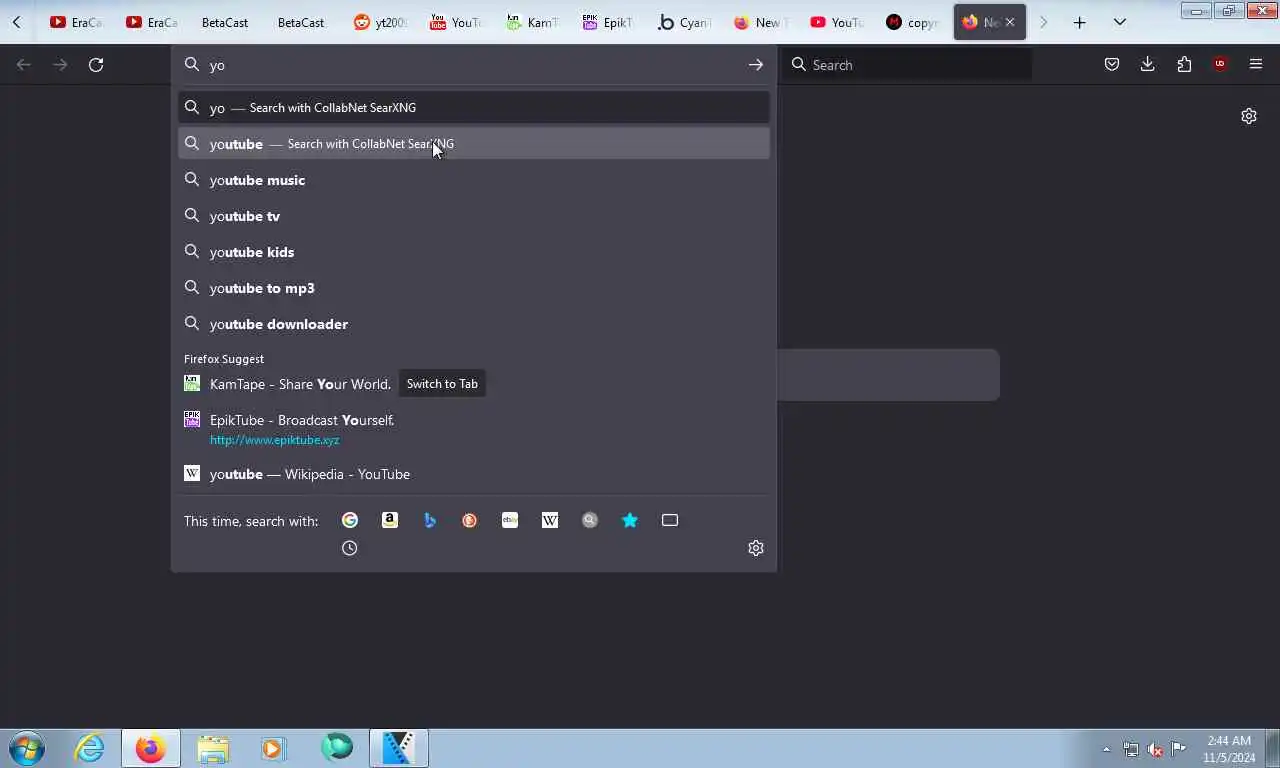Screen dimensions: 1280x768
Task: Go forward one page
Action: (60, 65)
